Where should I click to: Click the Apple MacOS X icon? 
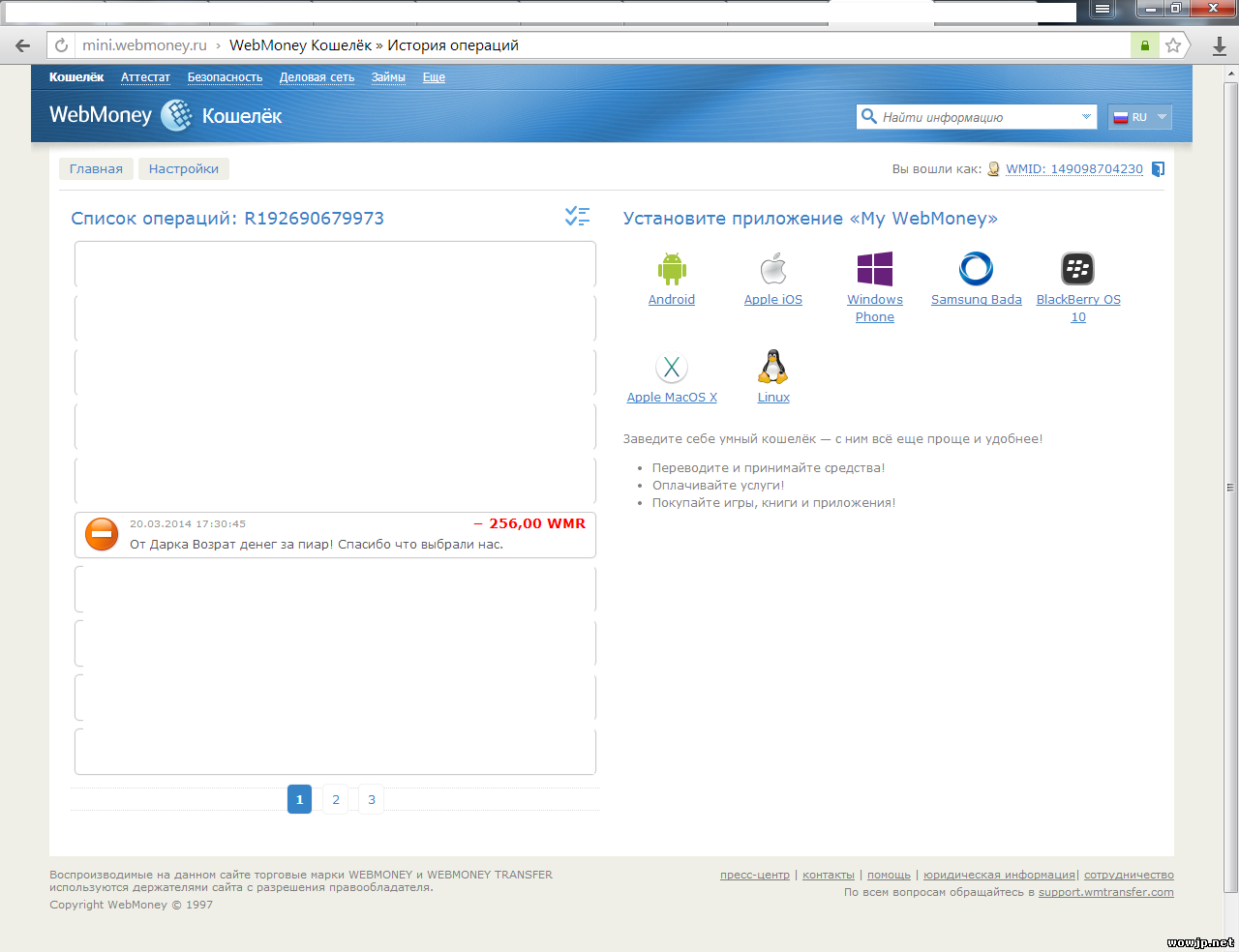point(672,368)
